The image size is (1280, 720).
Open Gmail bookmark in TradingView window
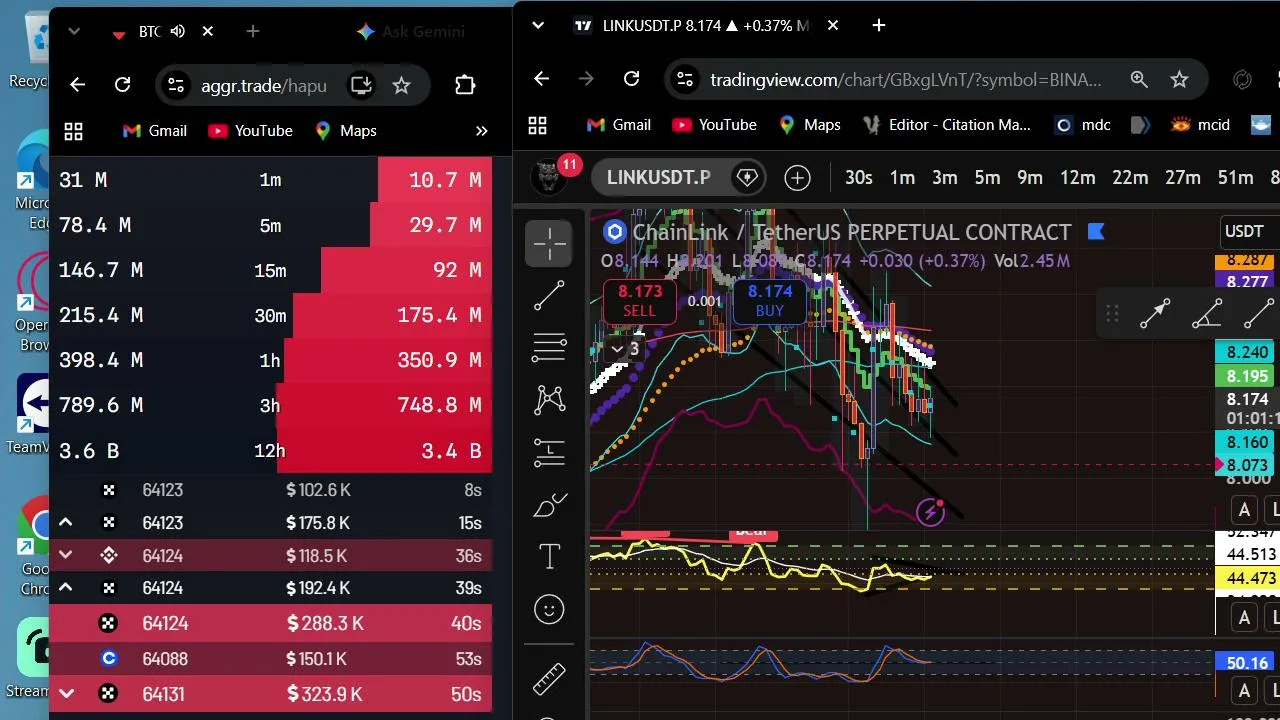pos(618,125)
